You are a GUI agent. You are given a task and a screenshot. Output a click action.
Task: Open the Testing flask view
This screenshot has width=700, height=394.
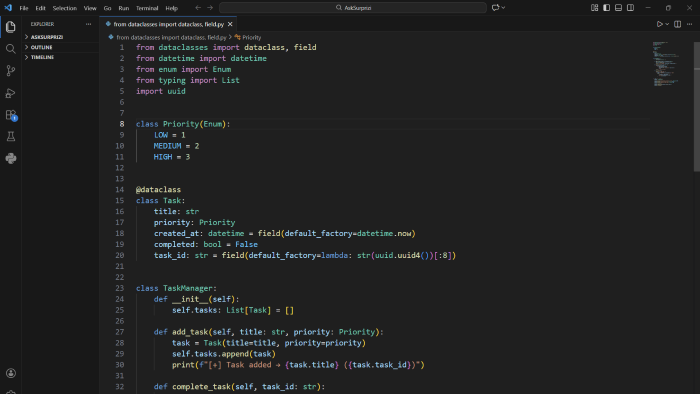11,137
